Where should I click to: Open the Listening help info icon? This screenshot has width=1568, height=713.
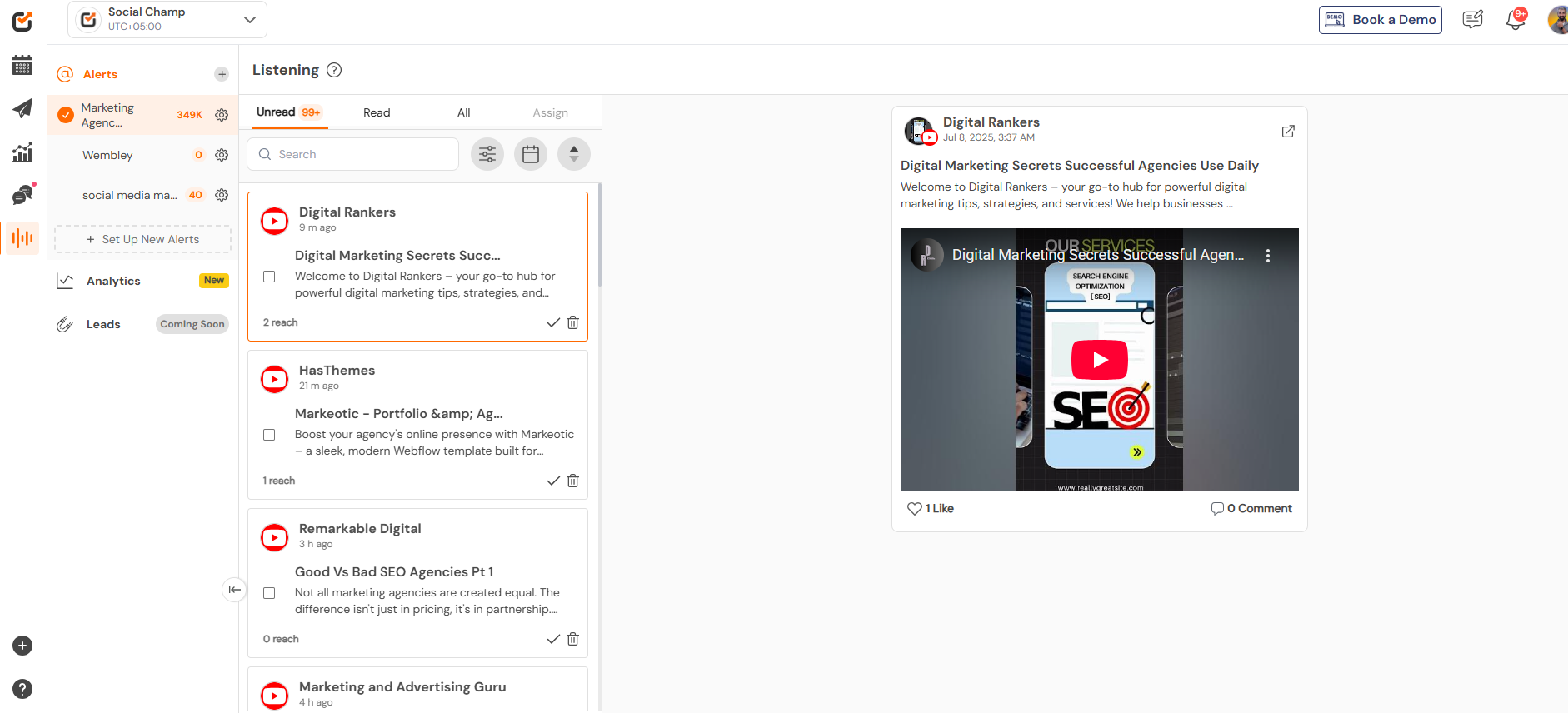334,70
